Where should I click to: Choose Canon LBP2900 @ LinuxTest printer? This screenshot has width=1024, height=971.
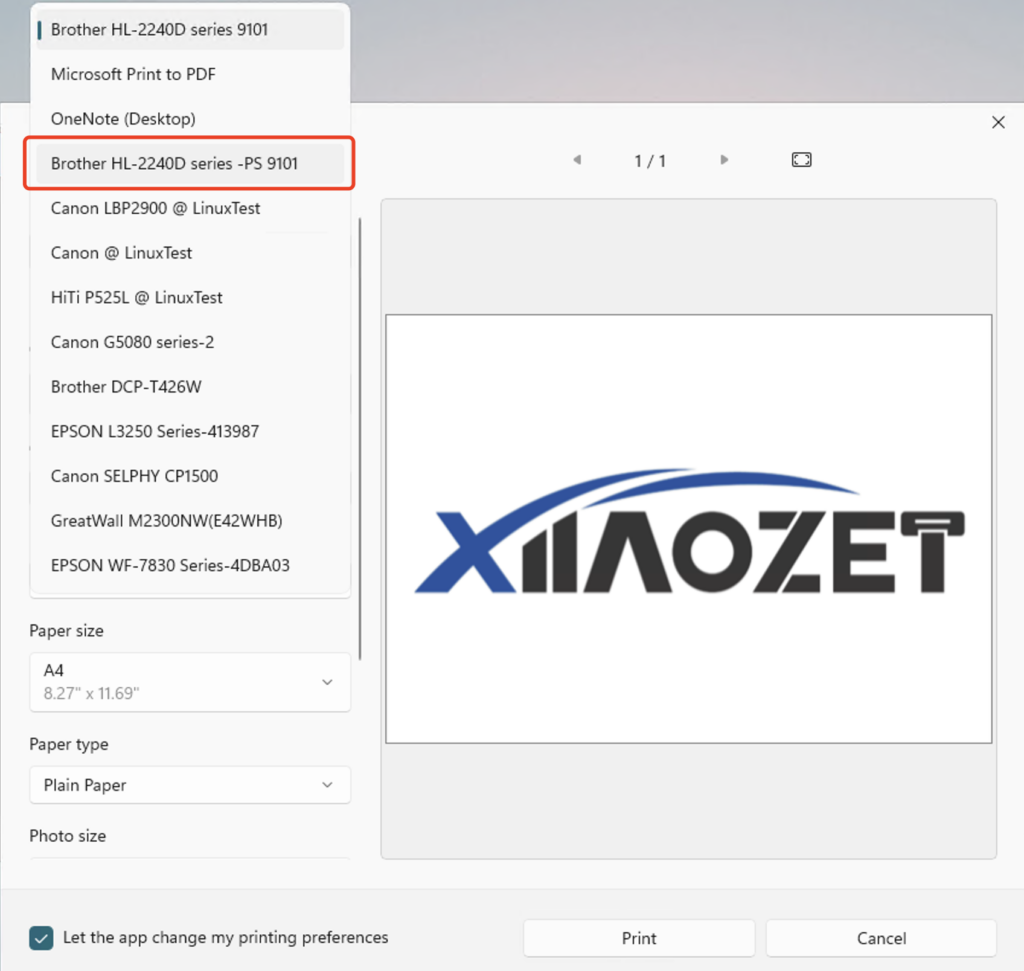tap(190, 208)
